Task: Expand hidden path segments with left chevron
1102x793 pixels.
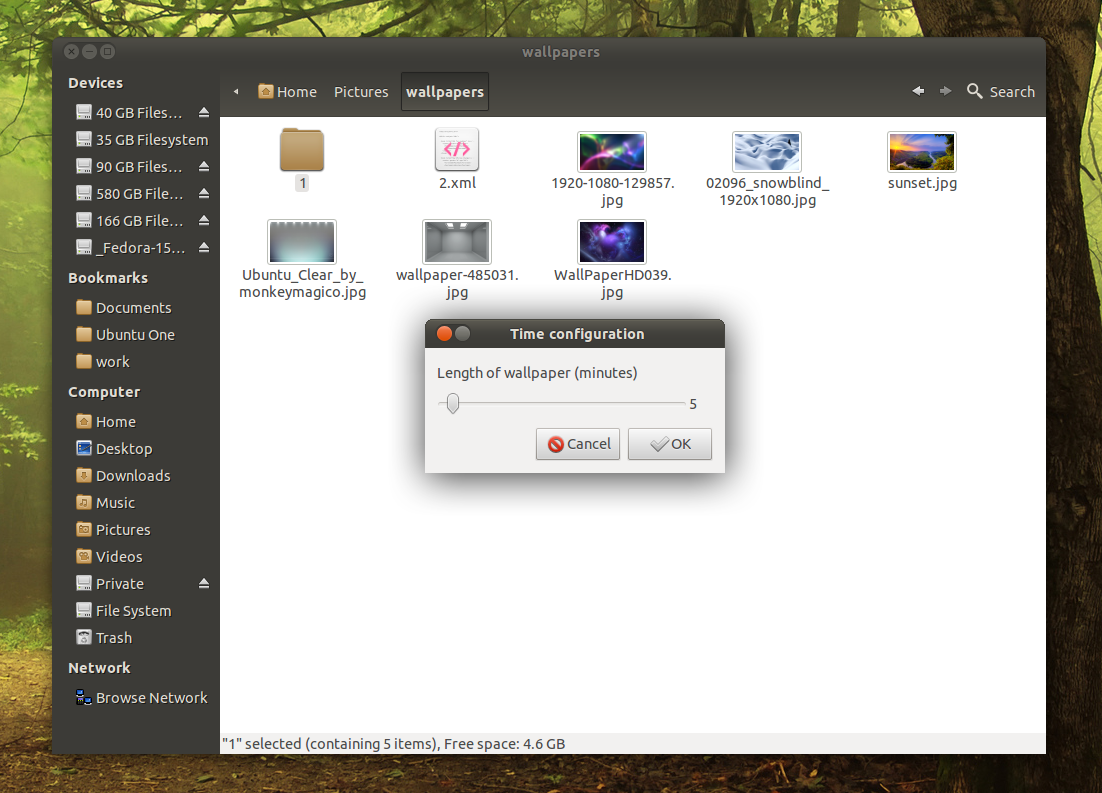Action: tap(236, 91)
